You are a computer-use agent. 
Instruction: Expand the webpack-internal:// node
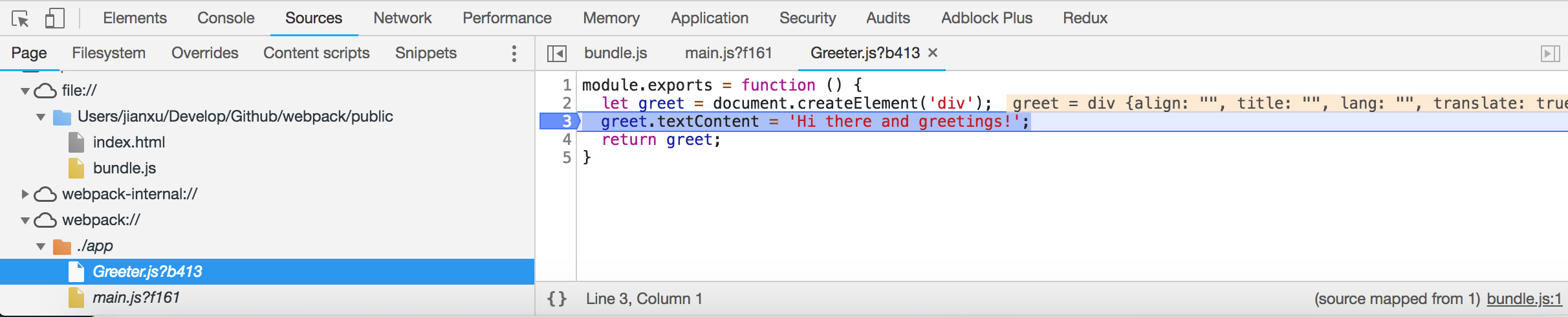(x=25, y=194)
